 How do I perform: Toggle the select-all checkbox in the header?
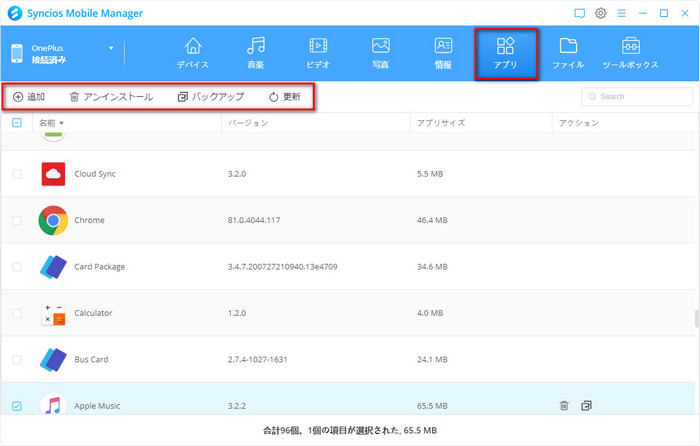click(17, 122)
